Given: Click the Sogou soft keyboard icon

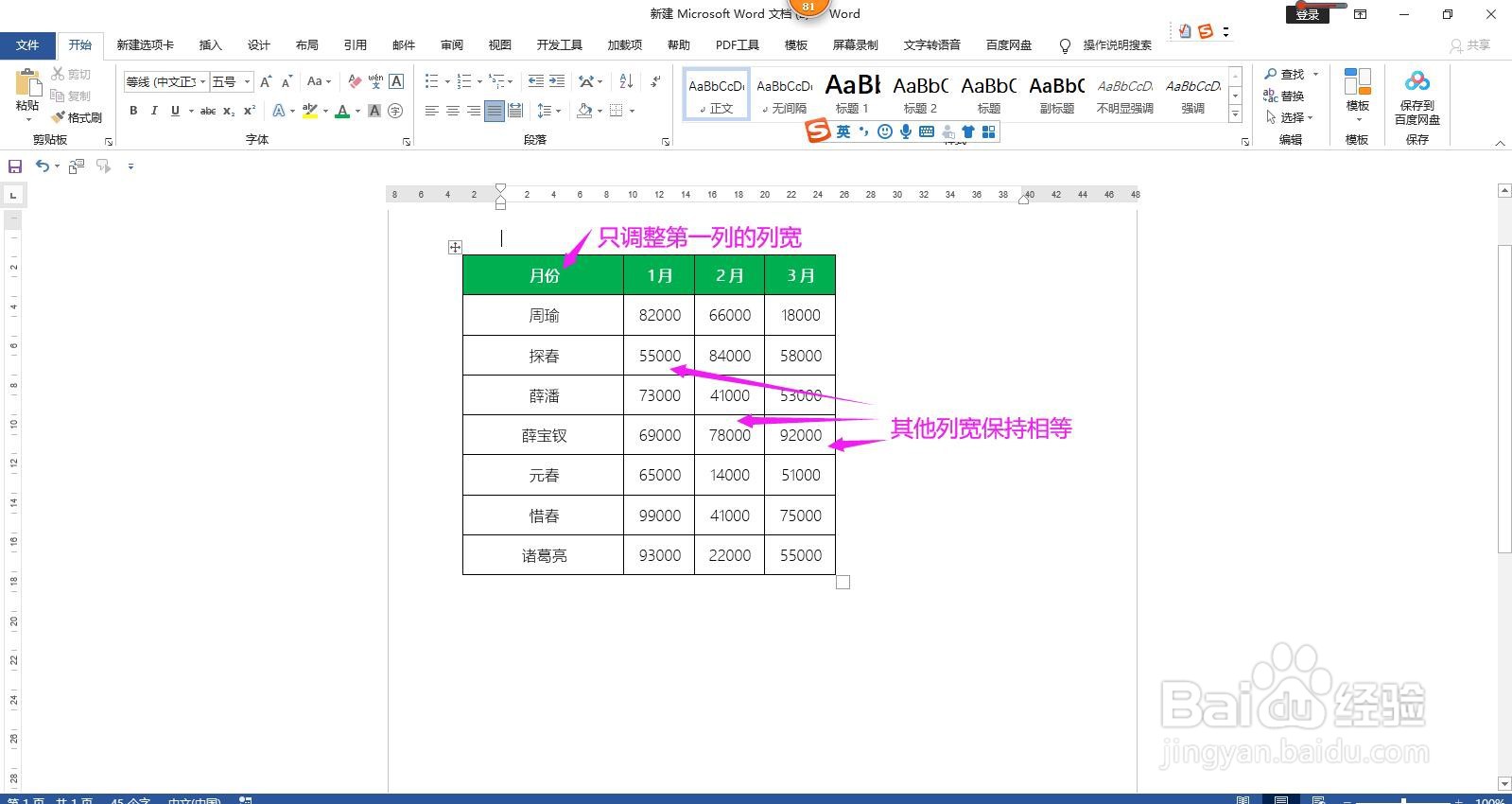Looking at the screenshot, I should (x=927, y=131).
